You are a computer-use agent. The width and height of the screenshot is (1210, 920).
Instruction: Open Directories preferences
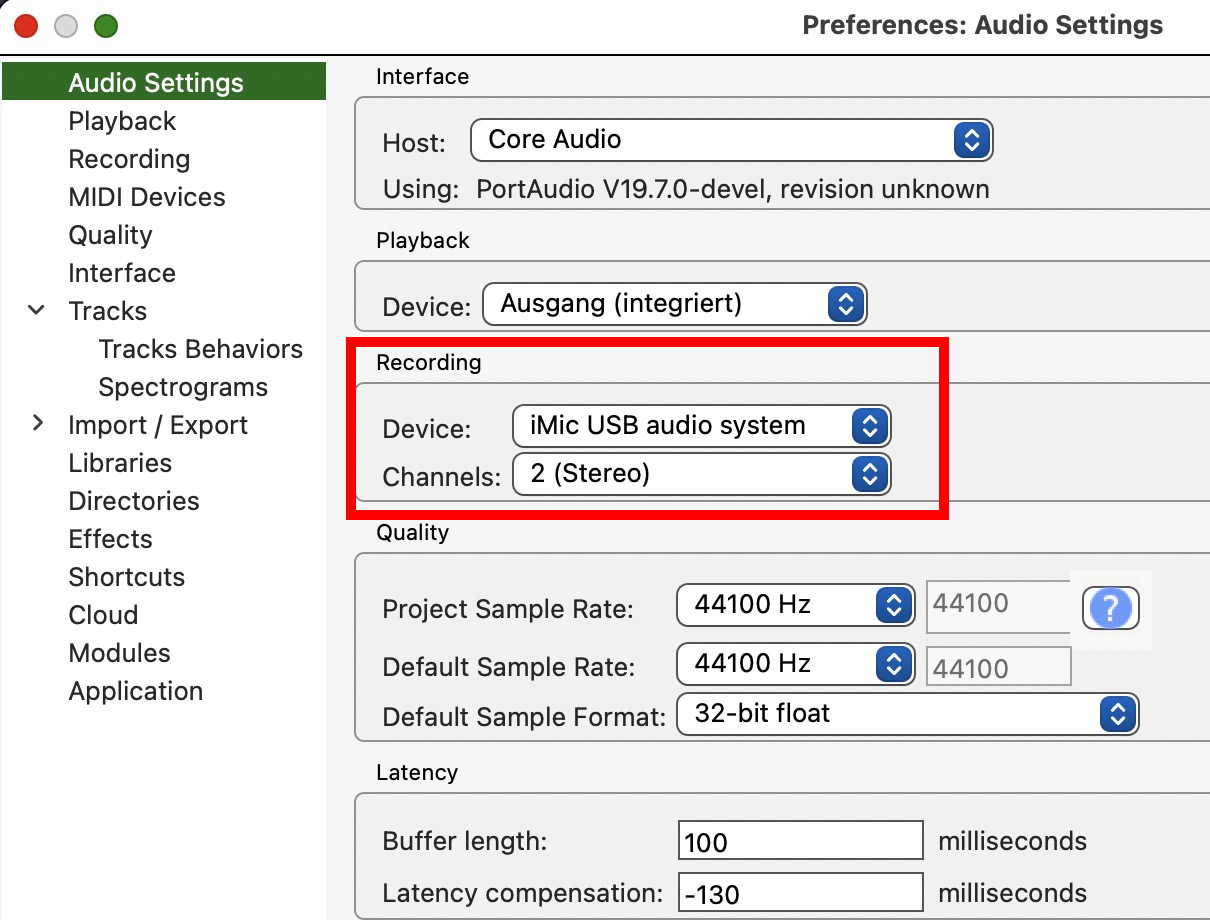coord(134,501)
